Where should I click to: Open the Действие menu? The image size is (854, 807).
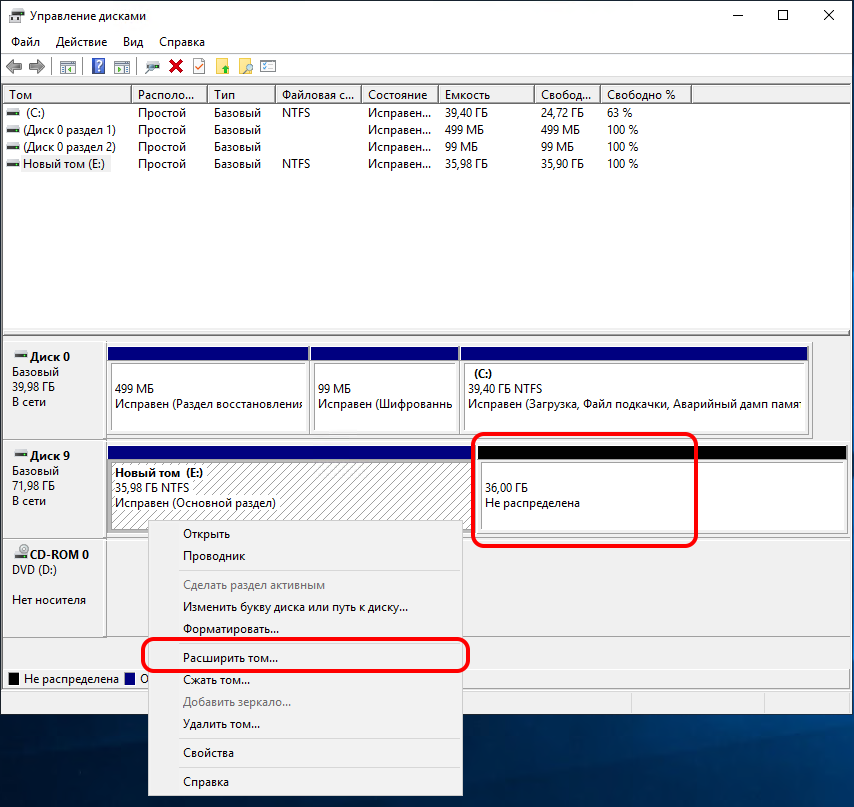[82, 42]
